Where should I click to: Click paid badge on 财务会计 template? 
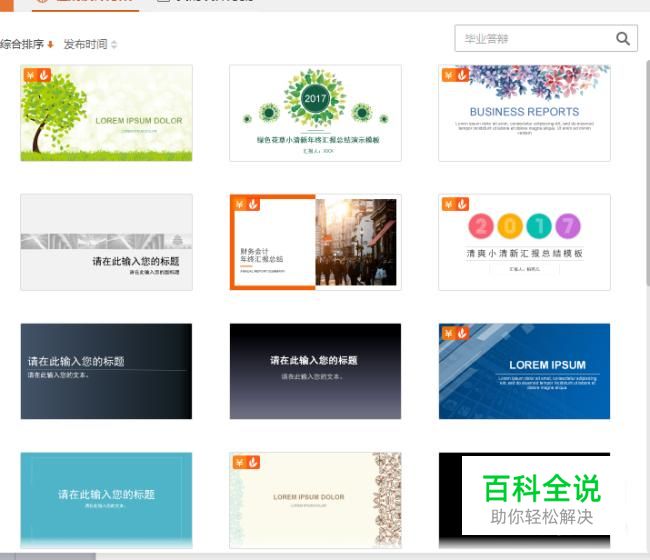click(x=246, y=204)
